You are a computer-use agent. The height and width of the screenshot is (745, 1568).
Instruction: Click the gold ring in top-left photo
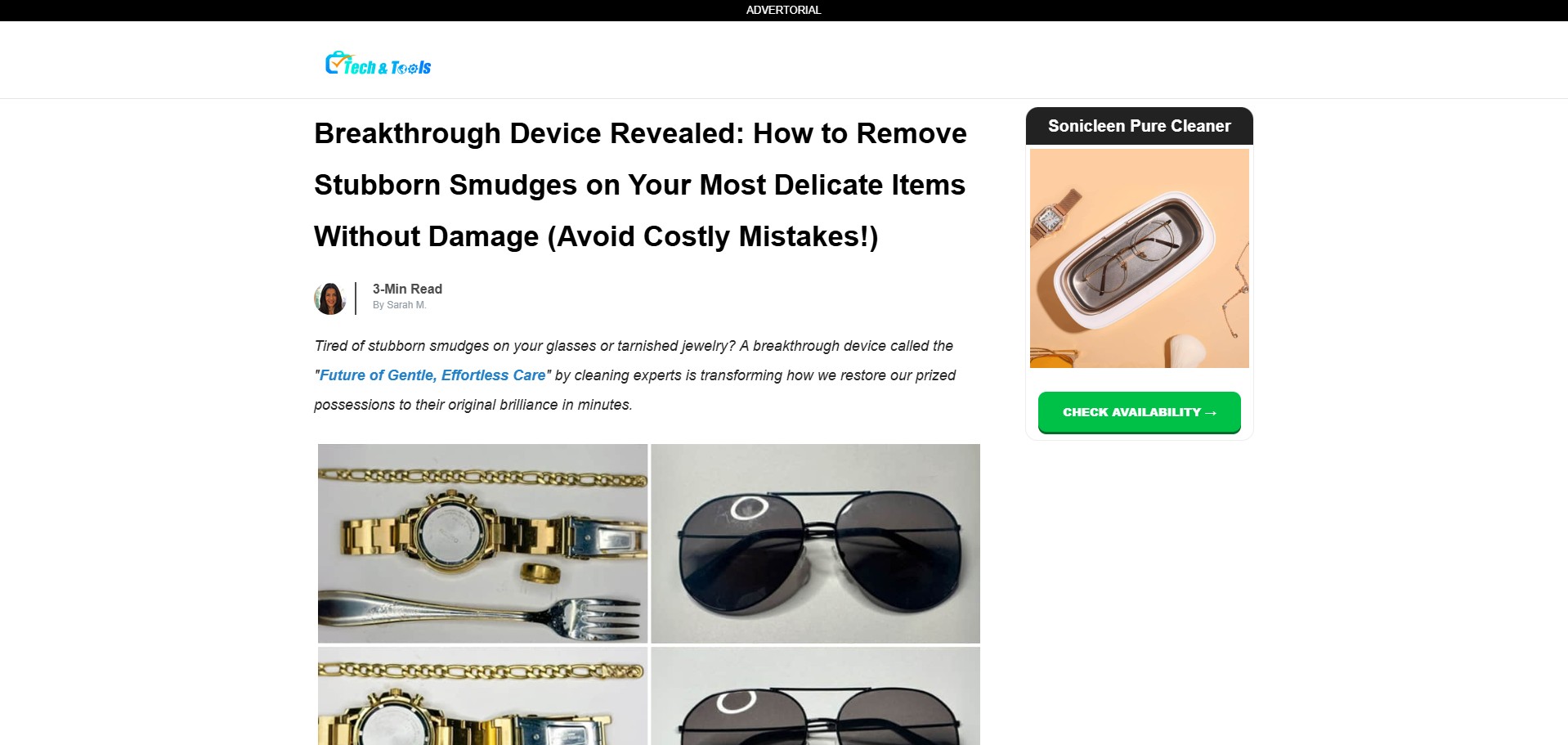(541, 572)
